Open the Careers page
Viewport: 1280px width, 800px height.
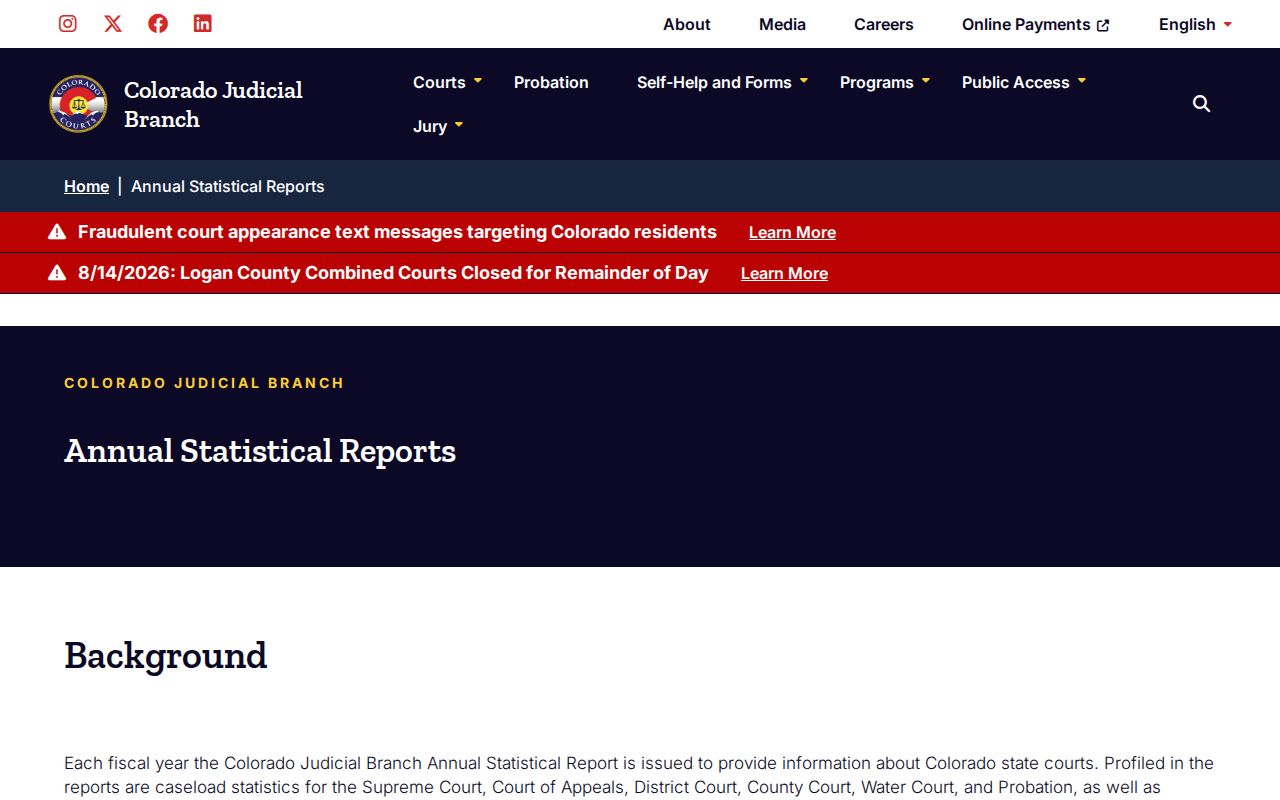884,24
